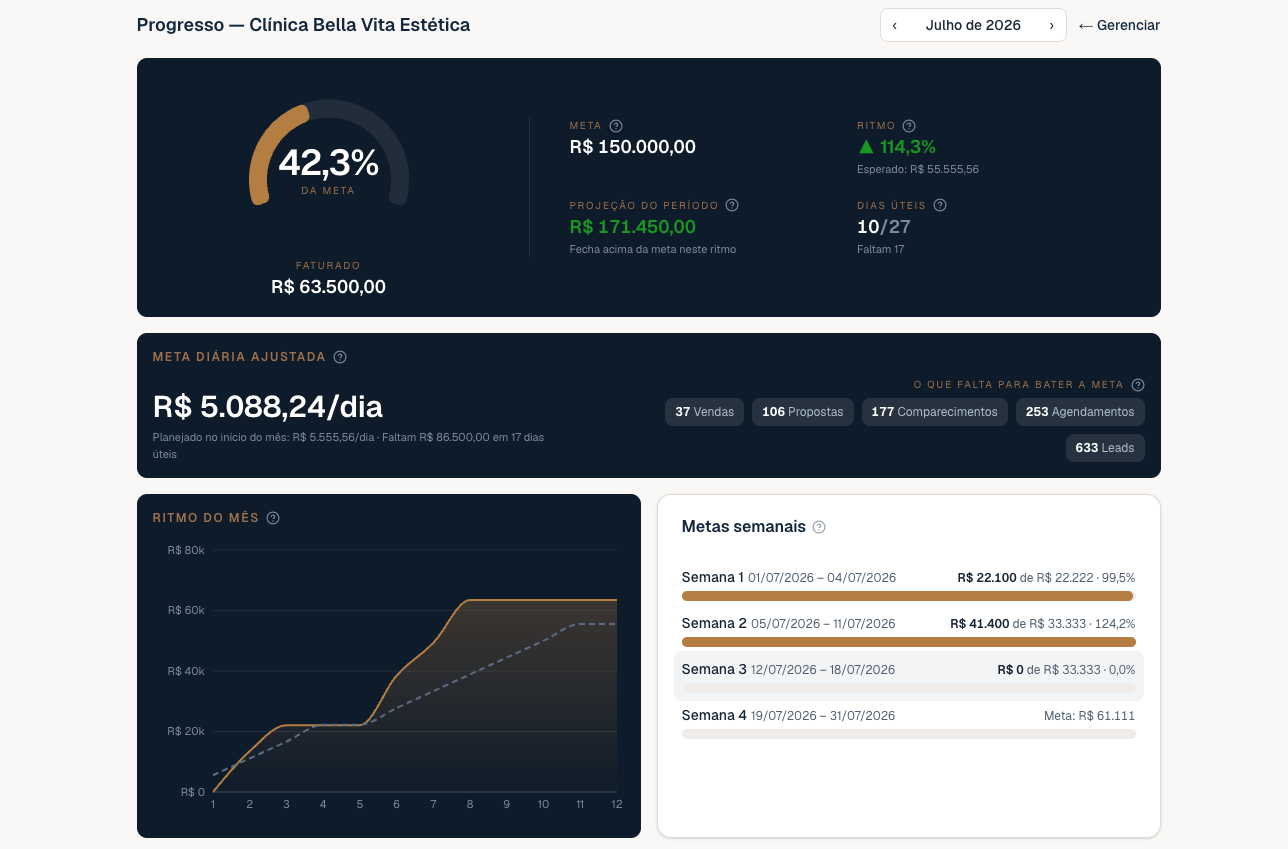Click the Meta: R$ 61.111 text
1288x849 pixels.
1089,715
